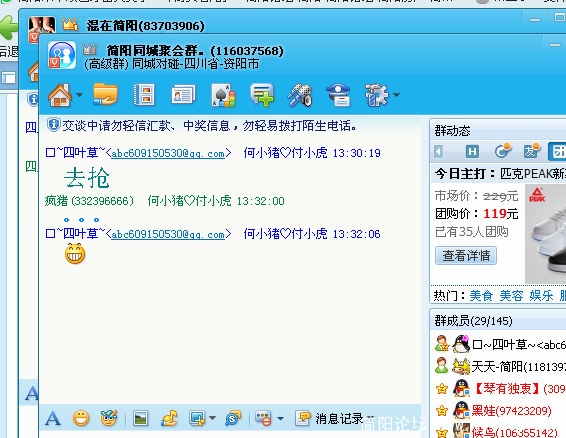Viewport: 566px width, 438px height.
Task: Open the group shared files folder icon
Action: [105, 94]
